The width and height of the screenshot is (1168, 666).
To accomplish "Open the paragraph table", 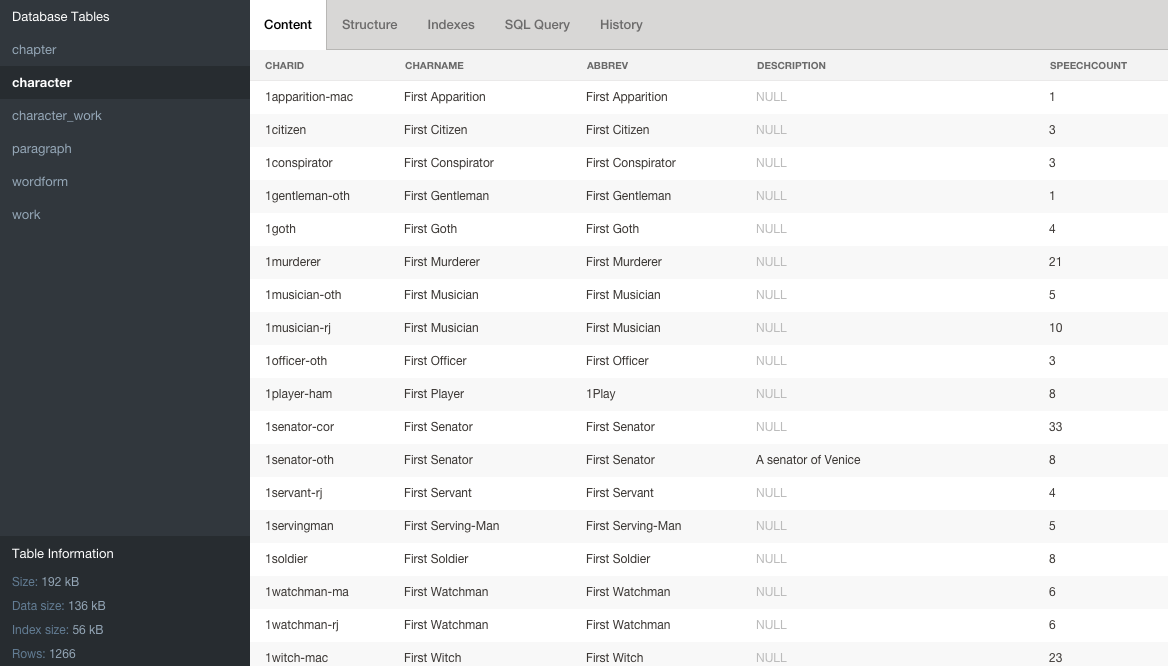I will [42, 149].
